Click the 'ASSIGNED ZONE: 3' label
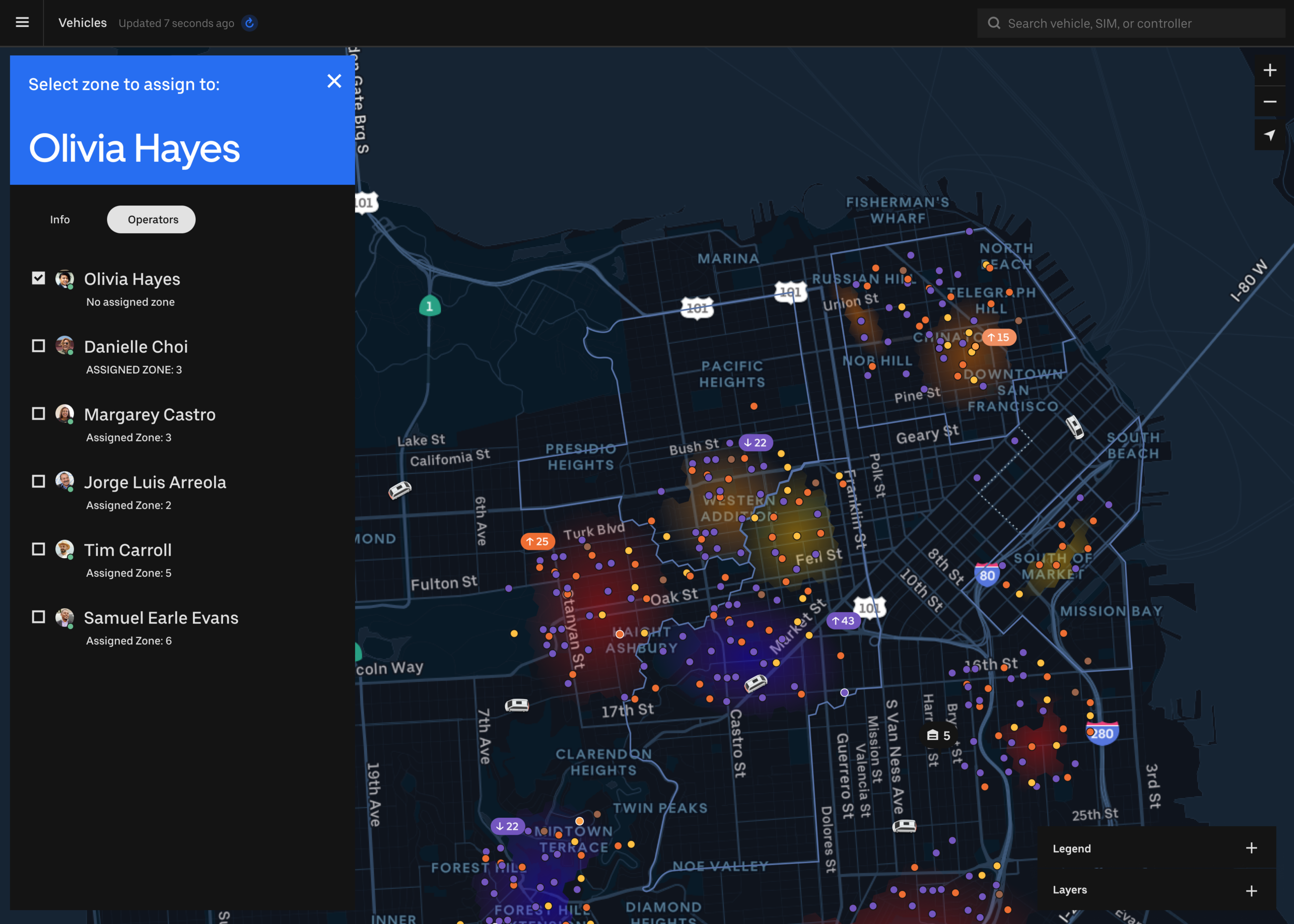1294x924 pixels. [x=134, y=369]
